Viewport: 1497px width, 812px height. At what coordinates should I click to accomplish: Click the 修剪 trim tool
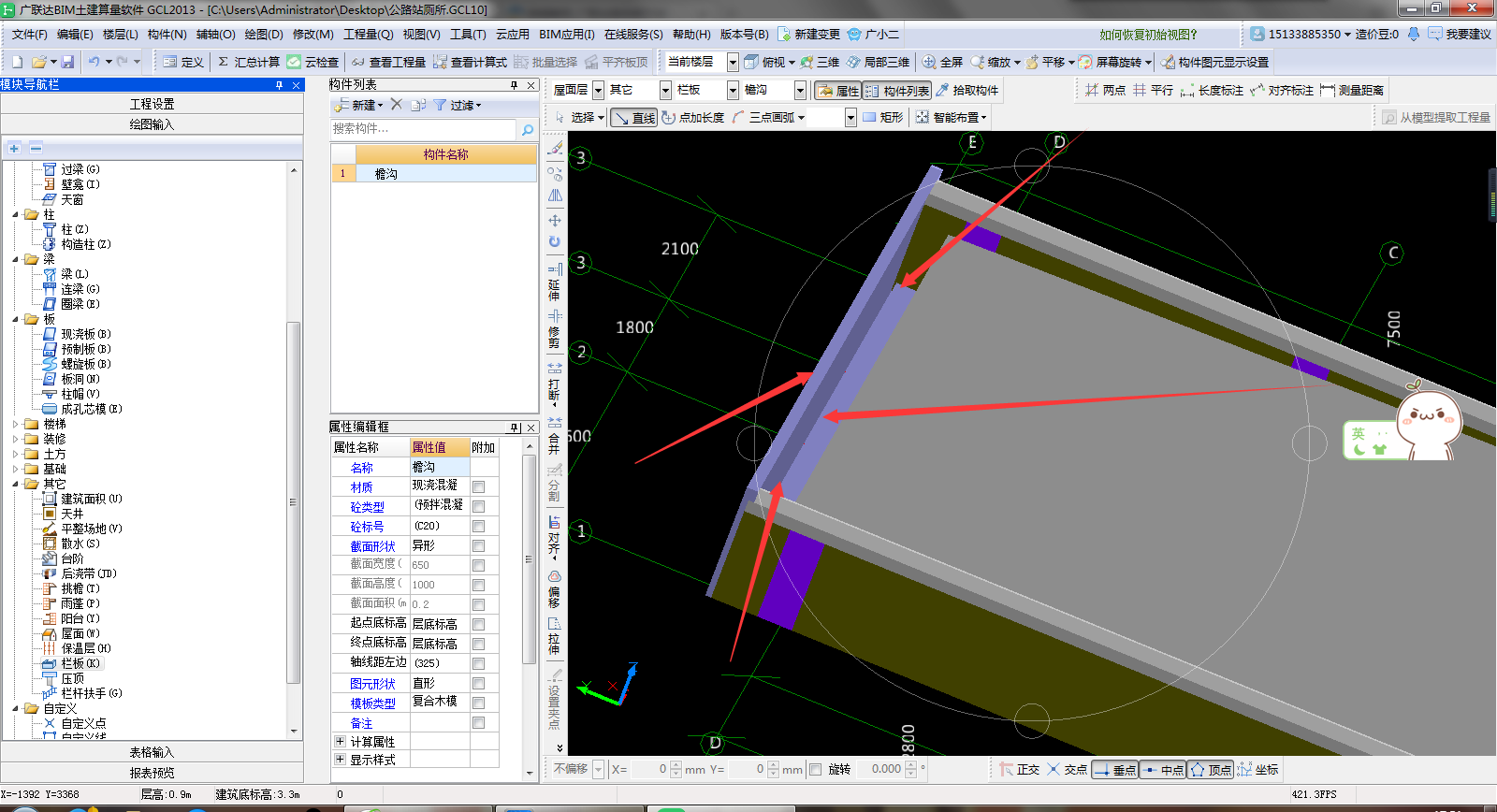click(555, 327)
